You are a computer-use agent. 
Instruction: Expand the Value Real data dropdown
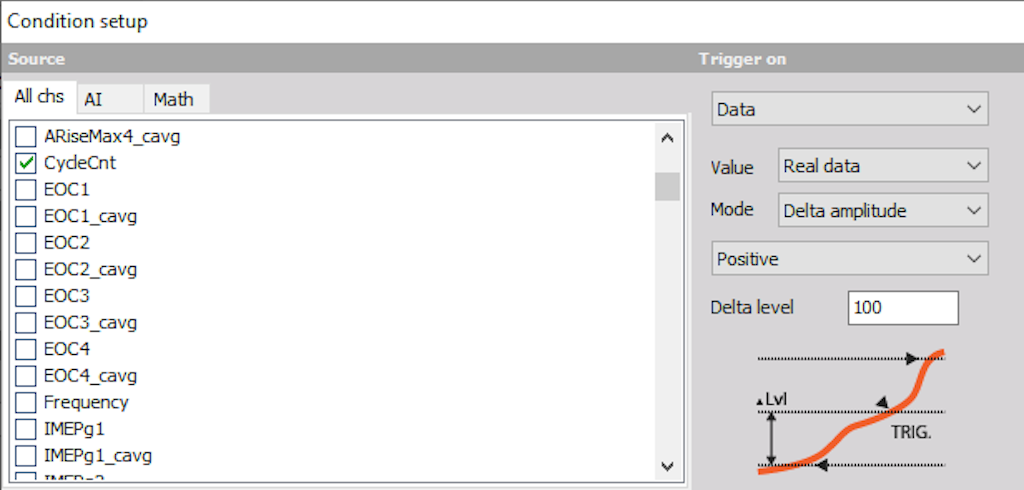click(883, 165)
